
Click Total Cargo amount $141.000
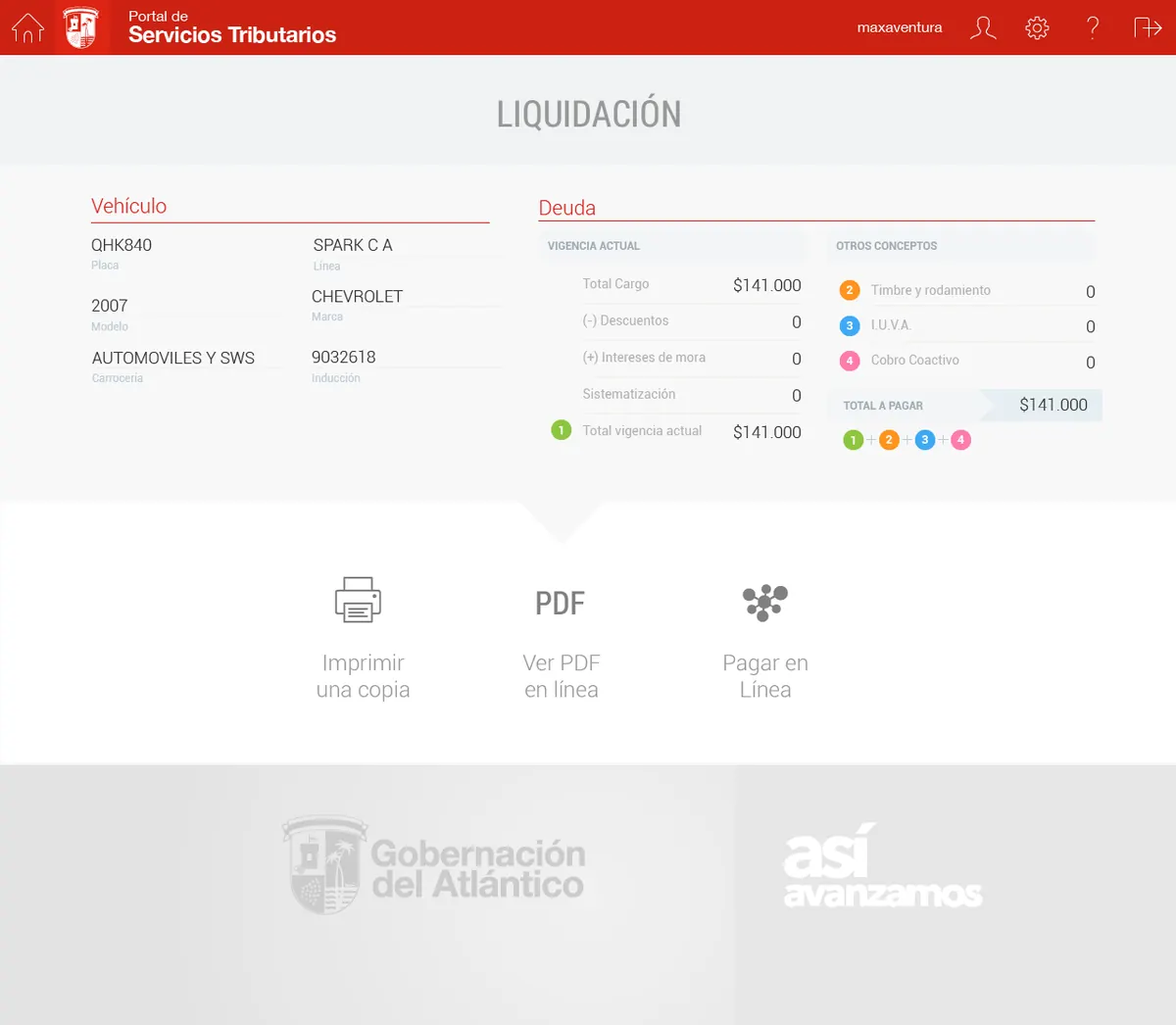(767, 285)
